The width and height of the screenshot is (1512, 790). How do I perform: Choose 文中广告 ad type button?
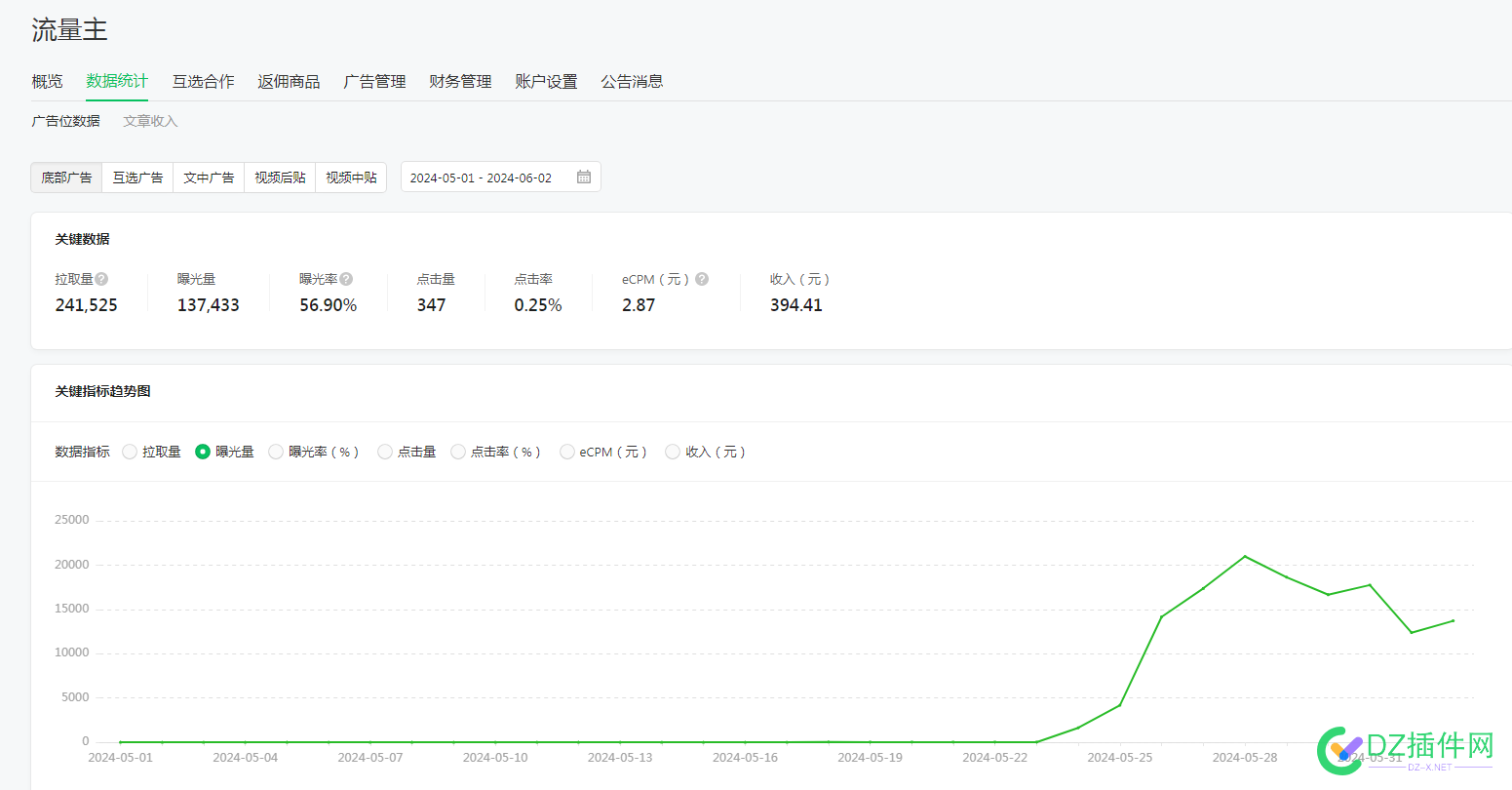[209, 178]
